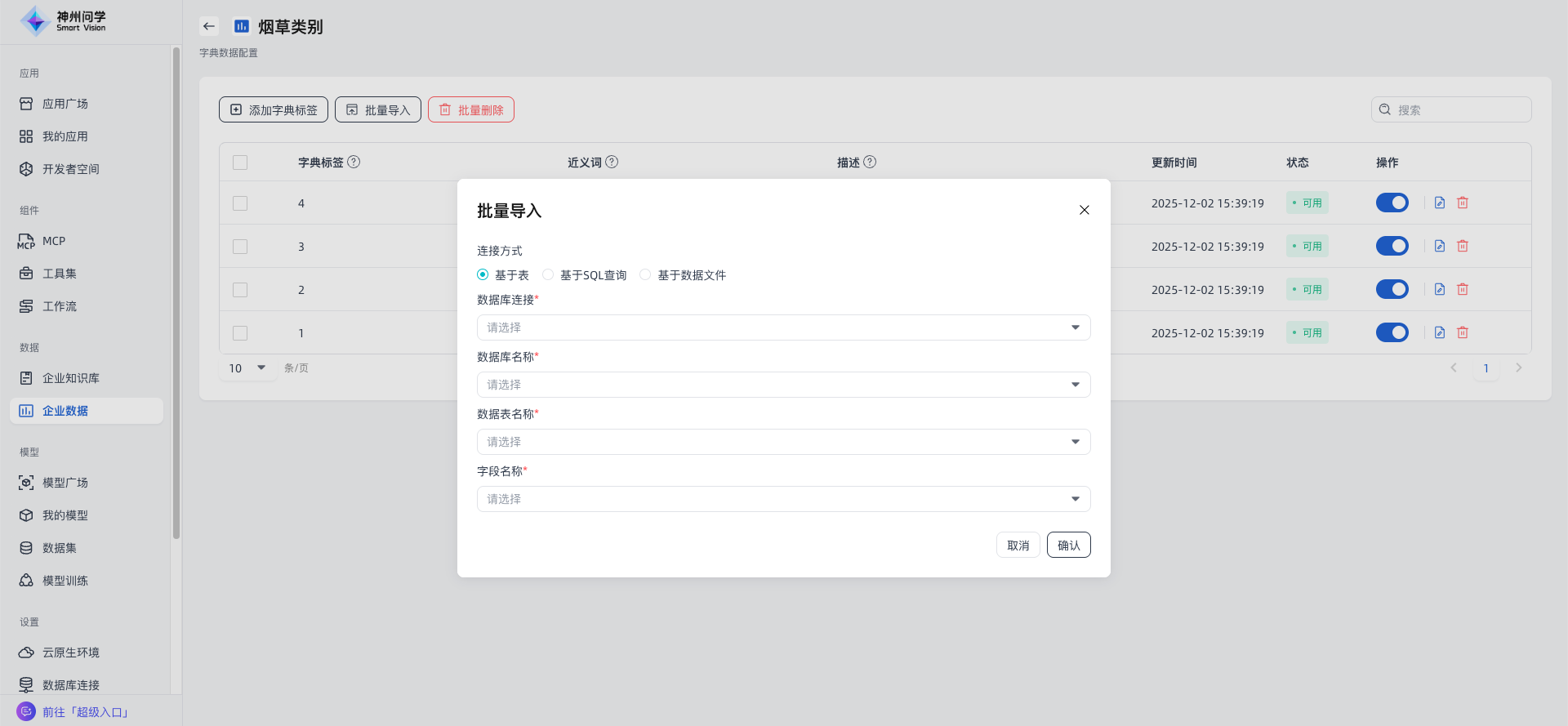This screenshot has height=726, width=1568.
Task: Click the help icon next to 近义词
Action: 612,162
